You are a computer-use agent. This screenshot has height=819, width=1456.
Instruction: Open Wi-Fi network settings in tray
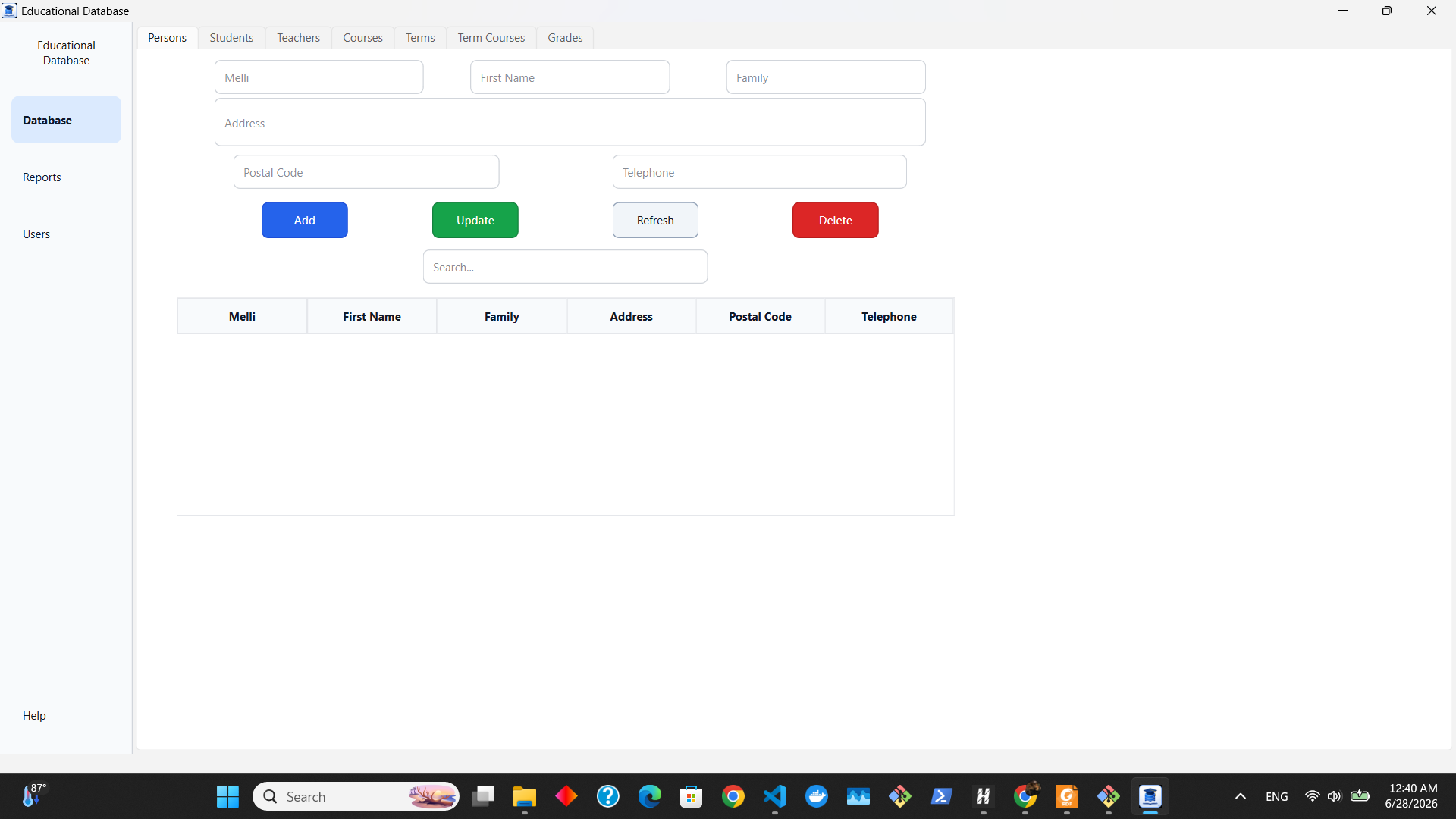click(x=1312, y=796)
